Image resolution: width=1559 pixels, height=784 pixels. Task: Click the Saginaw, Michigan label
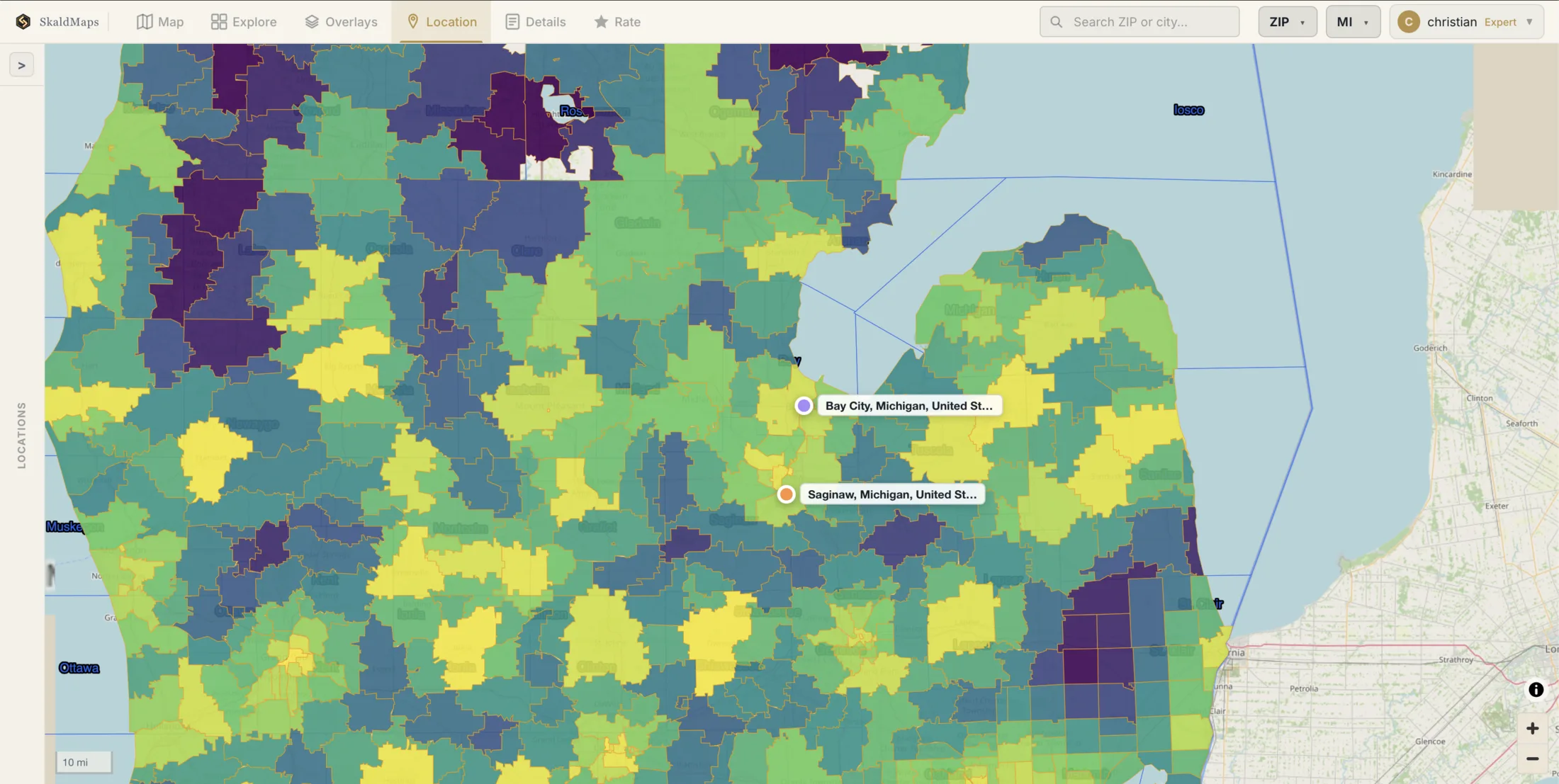click(x=892, y=494)
